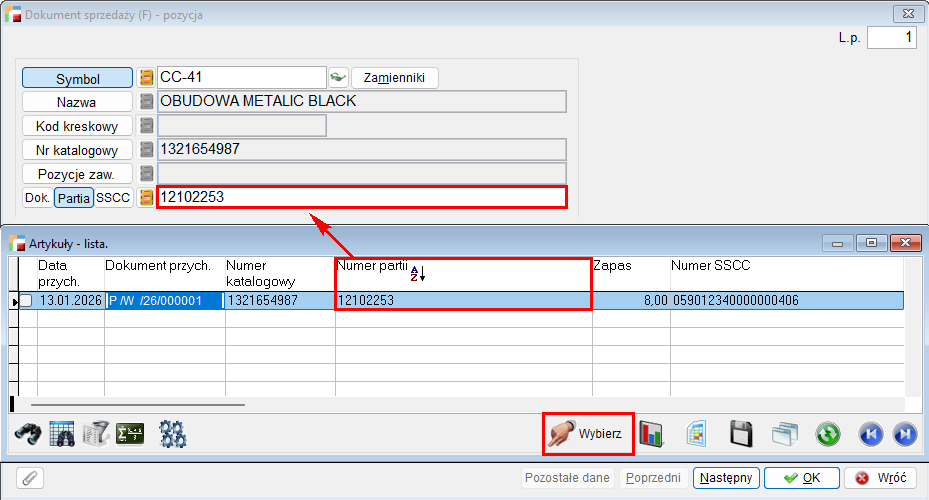Open the list icon beside the Symbol field
This screenshot has height=500, width=929.
147,78
